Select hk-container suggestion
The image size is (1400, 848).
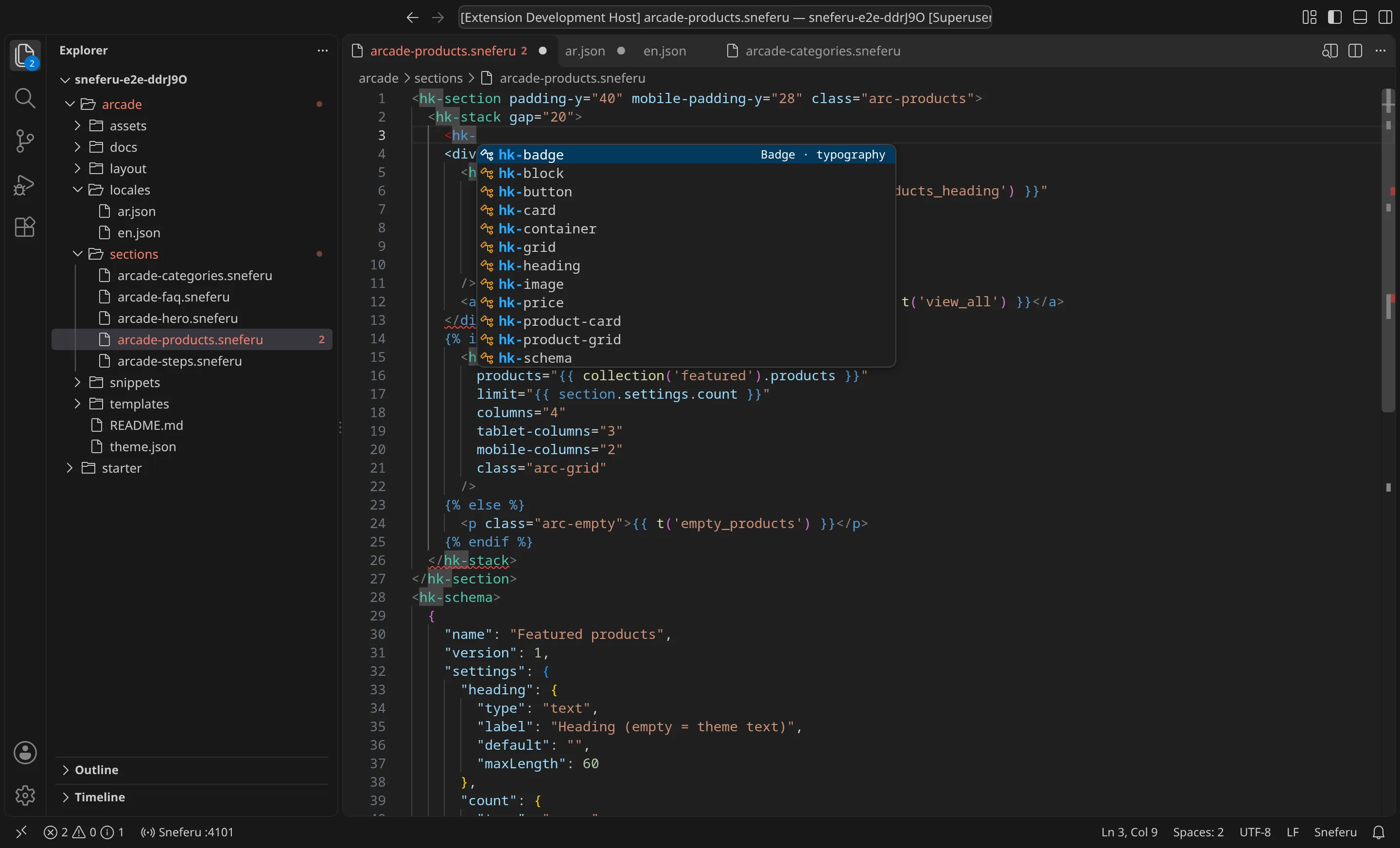coord(686,229)
